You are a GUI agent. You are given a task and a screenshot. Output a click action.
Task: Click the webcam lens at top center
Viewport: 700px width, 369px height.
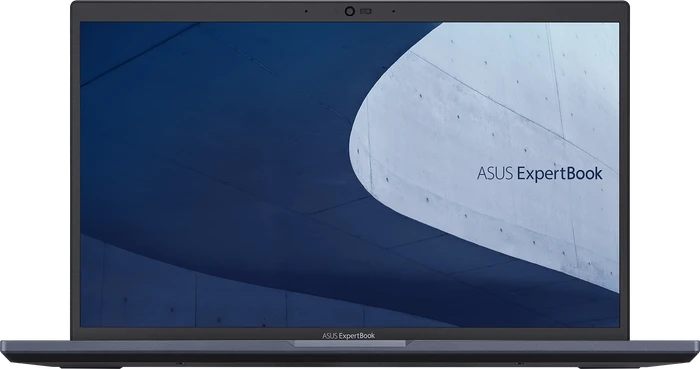[350, 12]
